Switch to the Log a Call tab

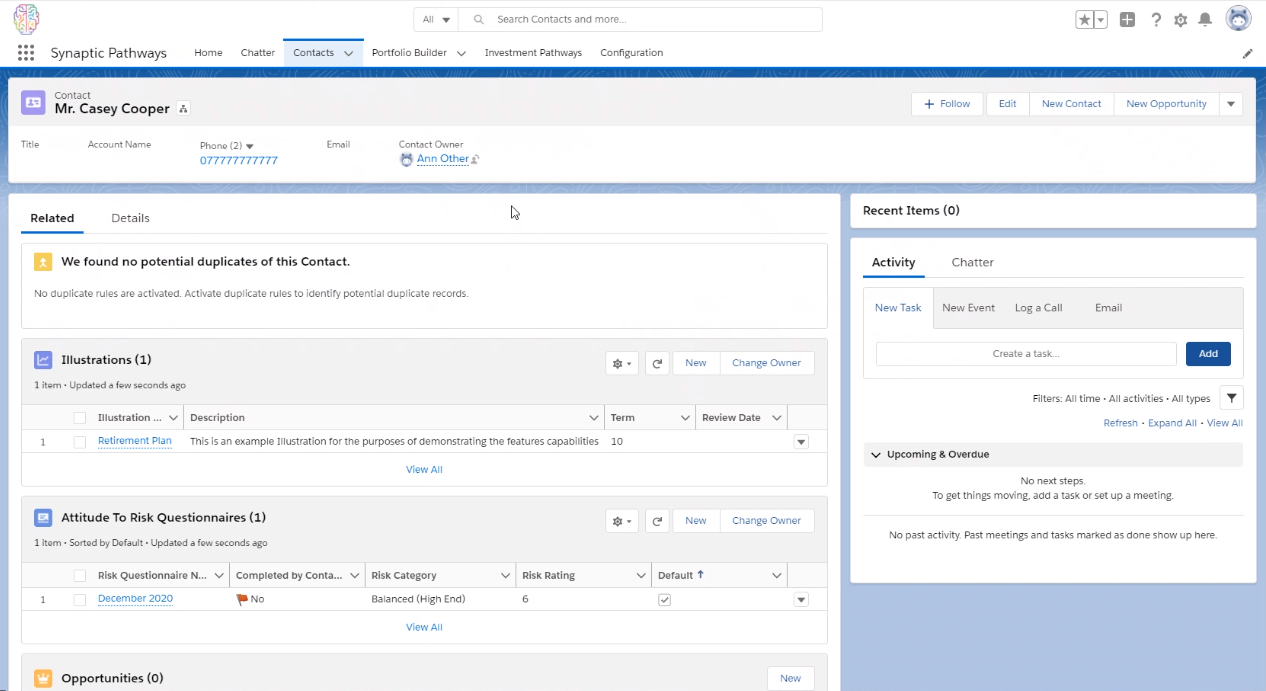[x=1038, y=308]
